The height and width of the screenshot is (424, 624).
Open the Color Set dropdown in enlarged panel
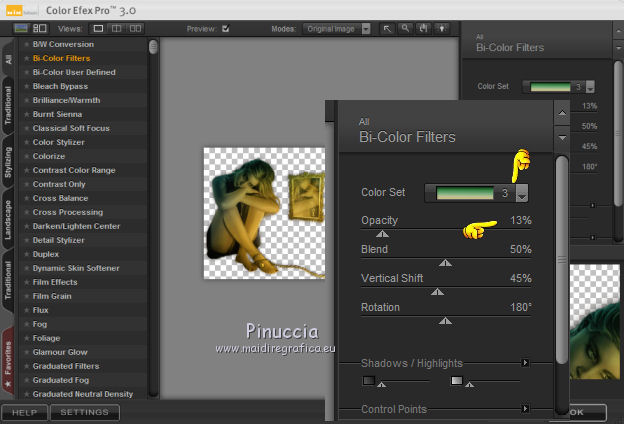pyautogui.click(x=522, y=193)
